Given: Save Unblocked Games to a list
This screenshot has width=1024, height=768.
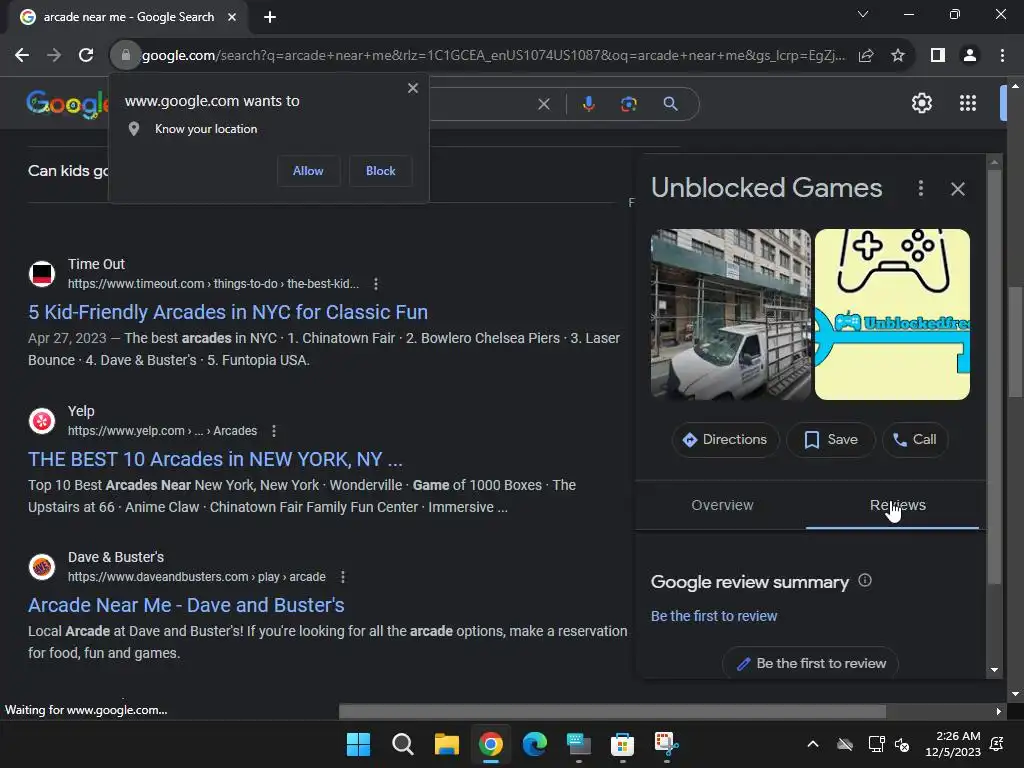Looking at the screenshot, I should click(x=831, y=440).
